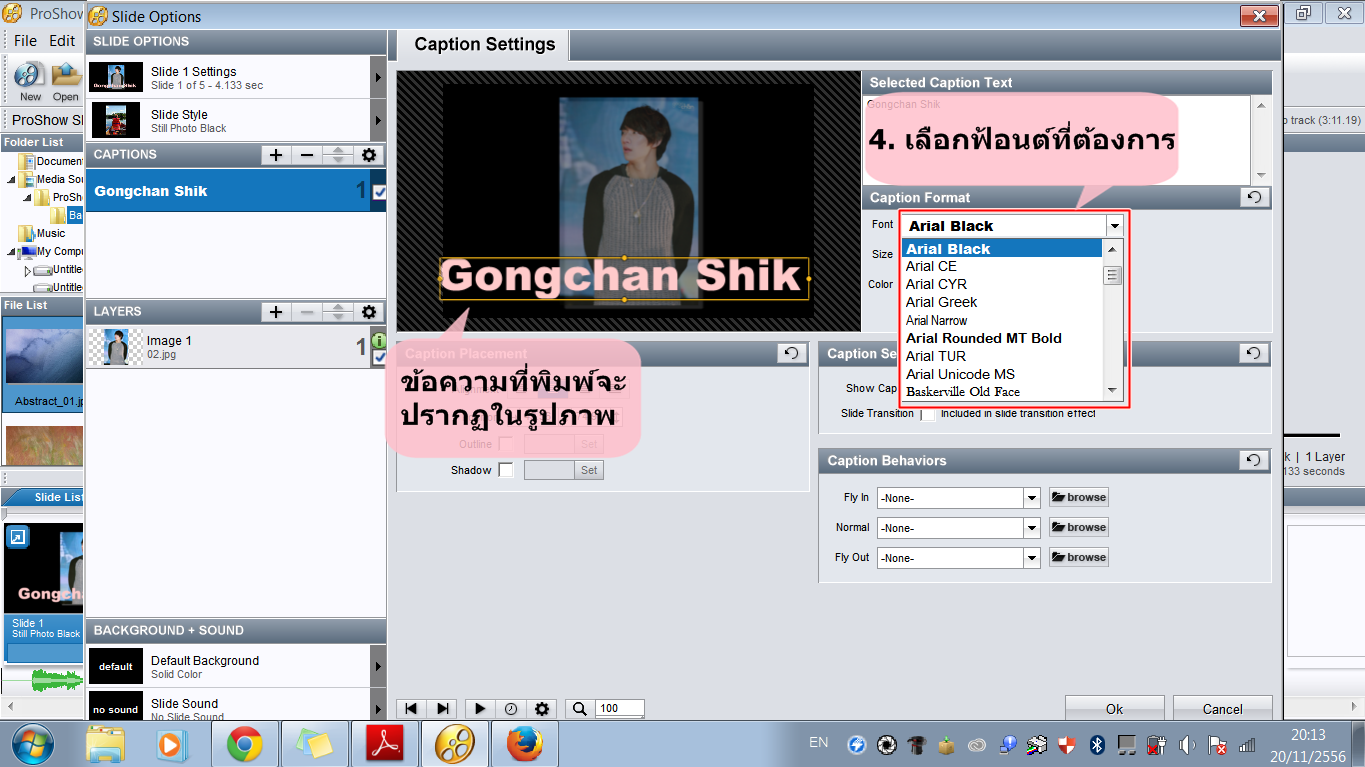Open the Fly In behavior dropdown
The height and width of the screenshot is (767, 1365).
point(1032,498)
